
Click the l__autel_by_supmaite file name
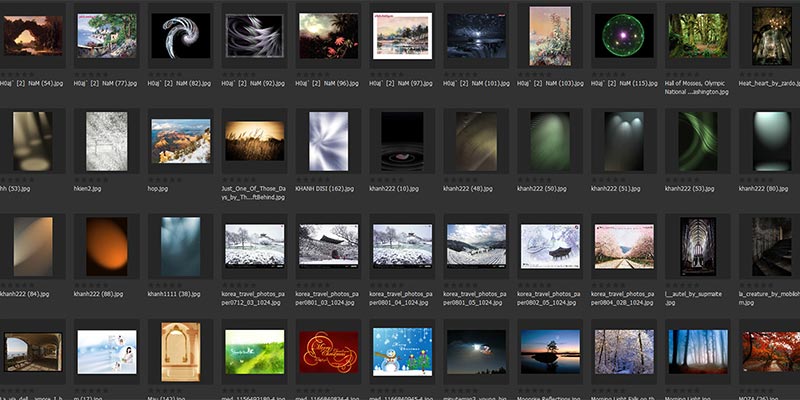pyautogui.click(x=693, y=298)
